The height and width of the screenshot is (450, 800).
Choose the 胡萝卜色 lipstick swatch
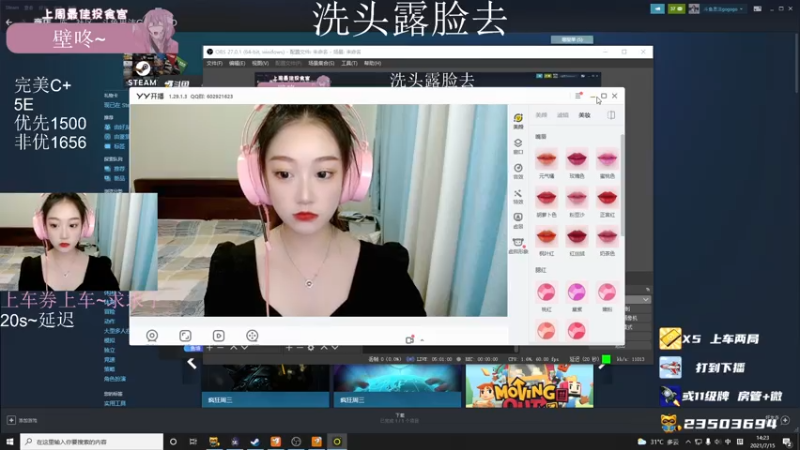[x=546, y=202]
